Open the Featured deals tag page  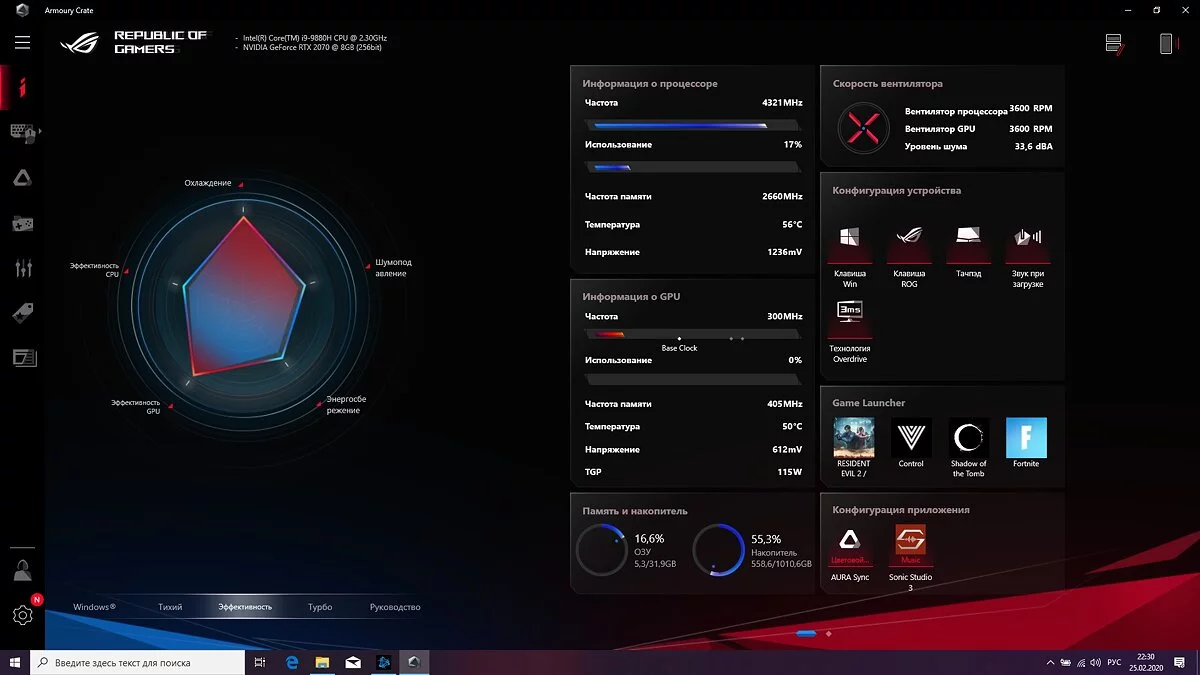(x=22, y=313)
